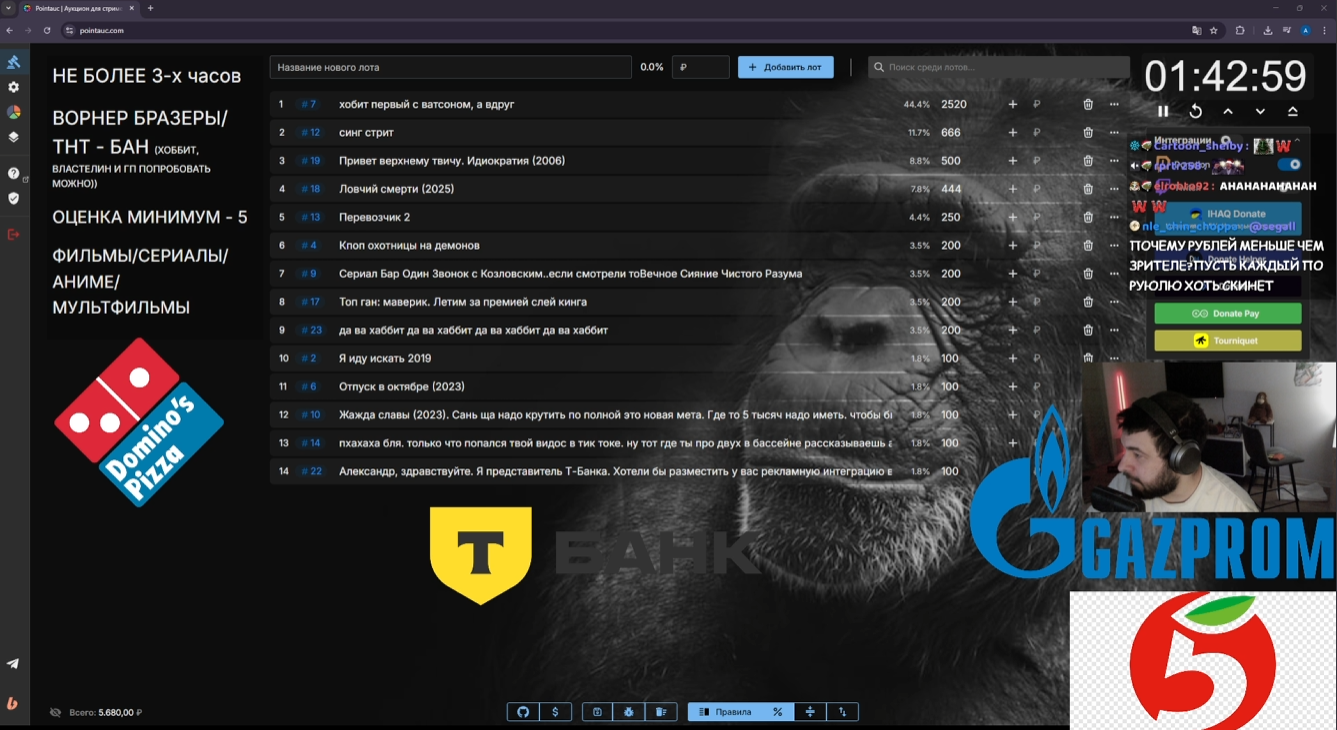Click the ruble icon in 'Отпуск в октябре (2023)' row
The height and width of the screenshot is (730, 1337).
click(x=1037, y=386)
